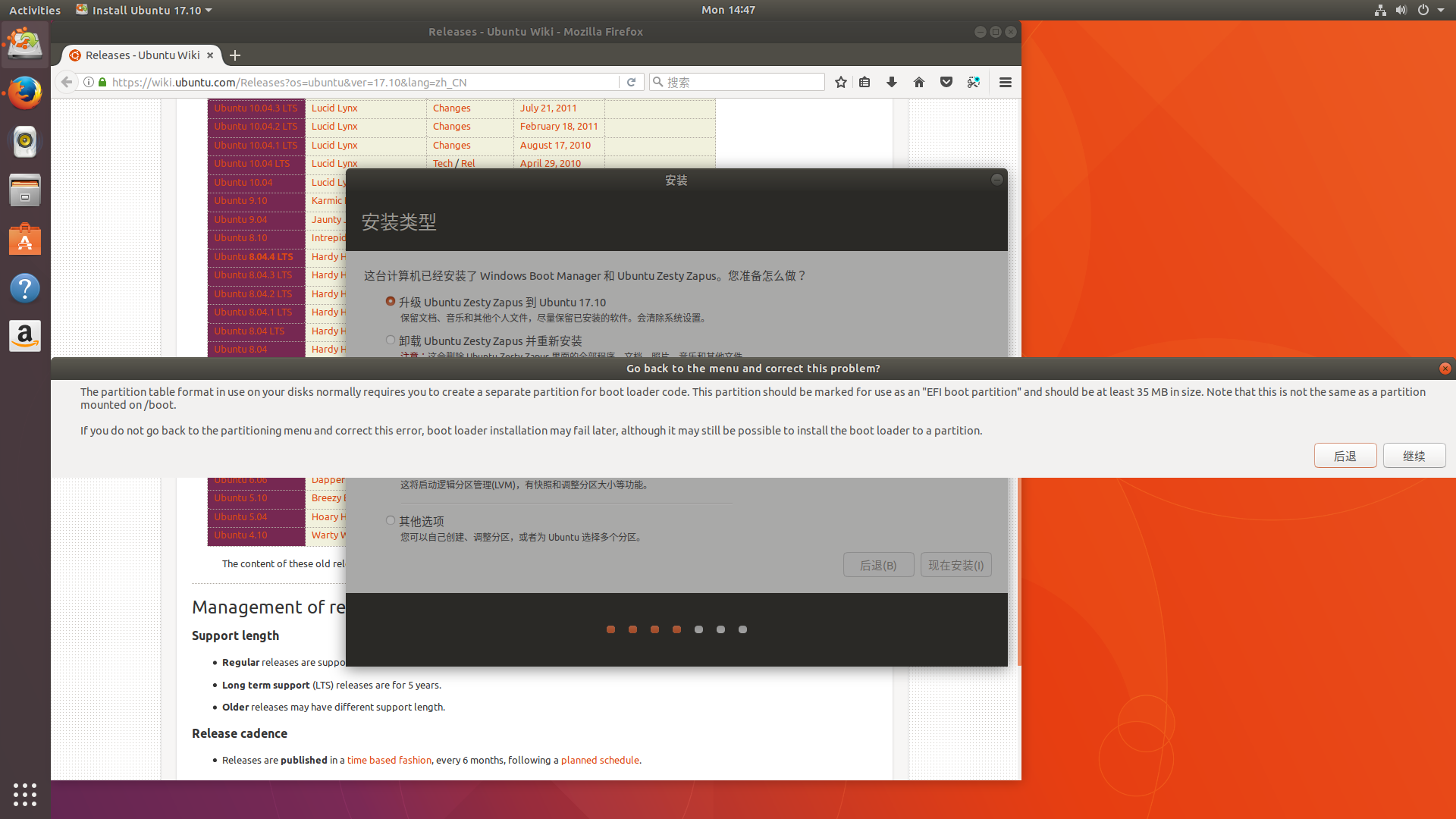Click the Firefox back arrow

coord(67,82)
